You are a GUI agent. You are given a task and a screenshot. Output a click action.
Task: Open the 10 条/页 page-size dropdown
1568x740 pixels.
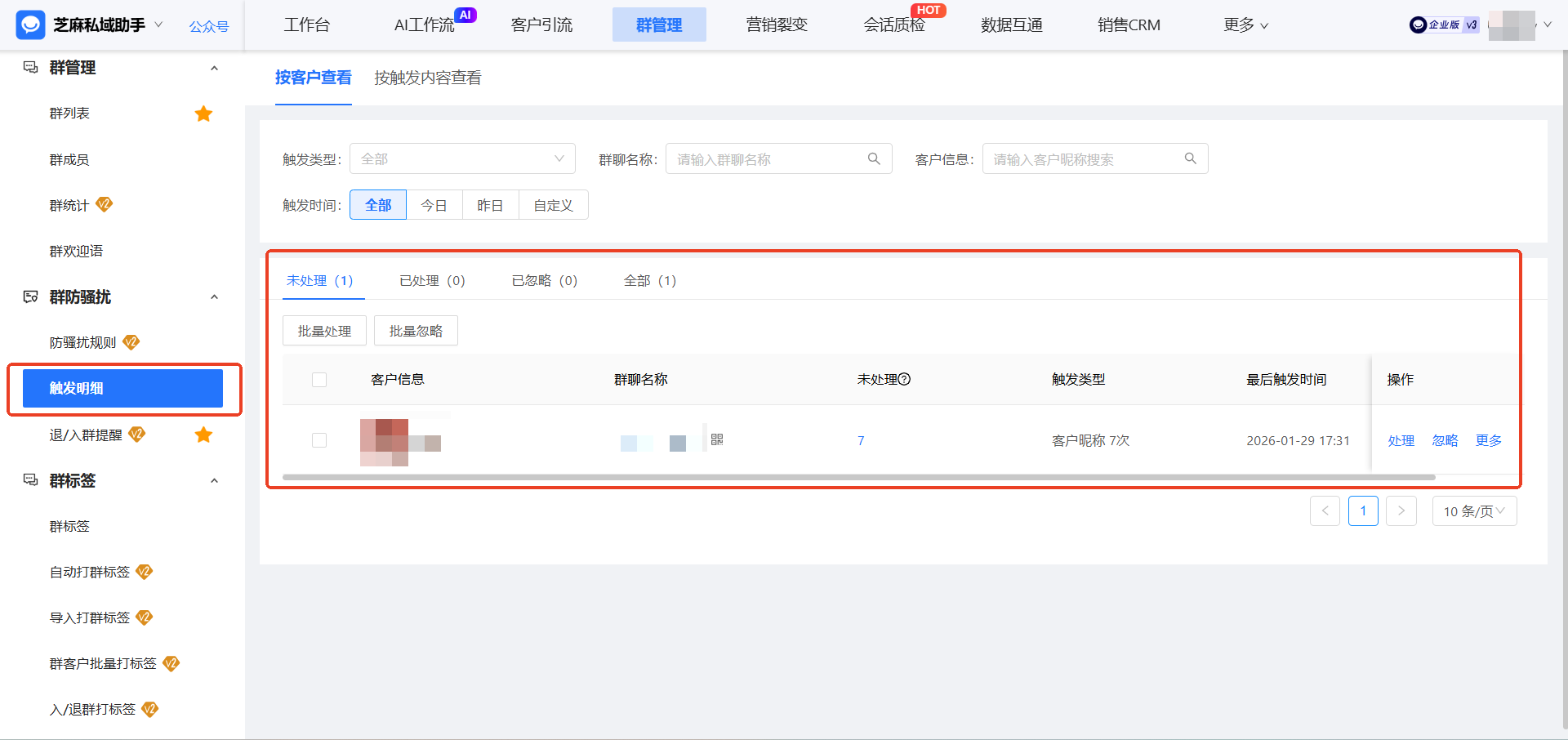tap(1474, 510)
